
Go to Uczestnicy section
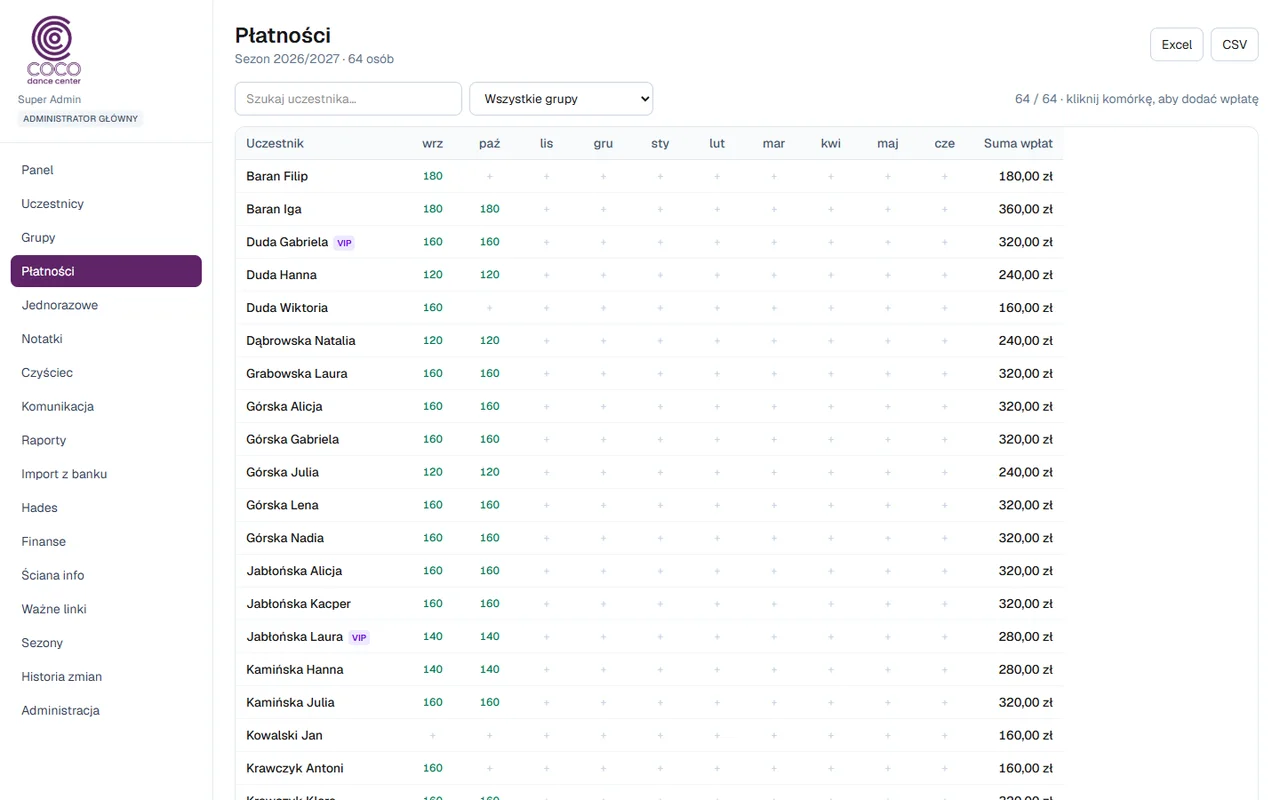point(106,204)
